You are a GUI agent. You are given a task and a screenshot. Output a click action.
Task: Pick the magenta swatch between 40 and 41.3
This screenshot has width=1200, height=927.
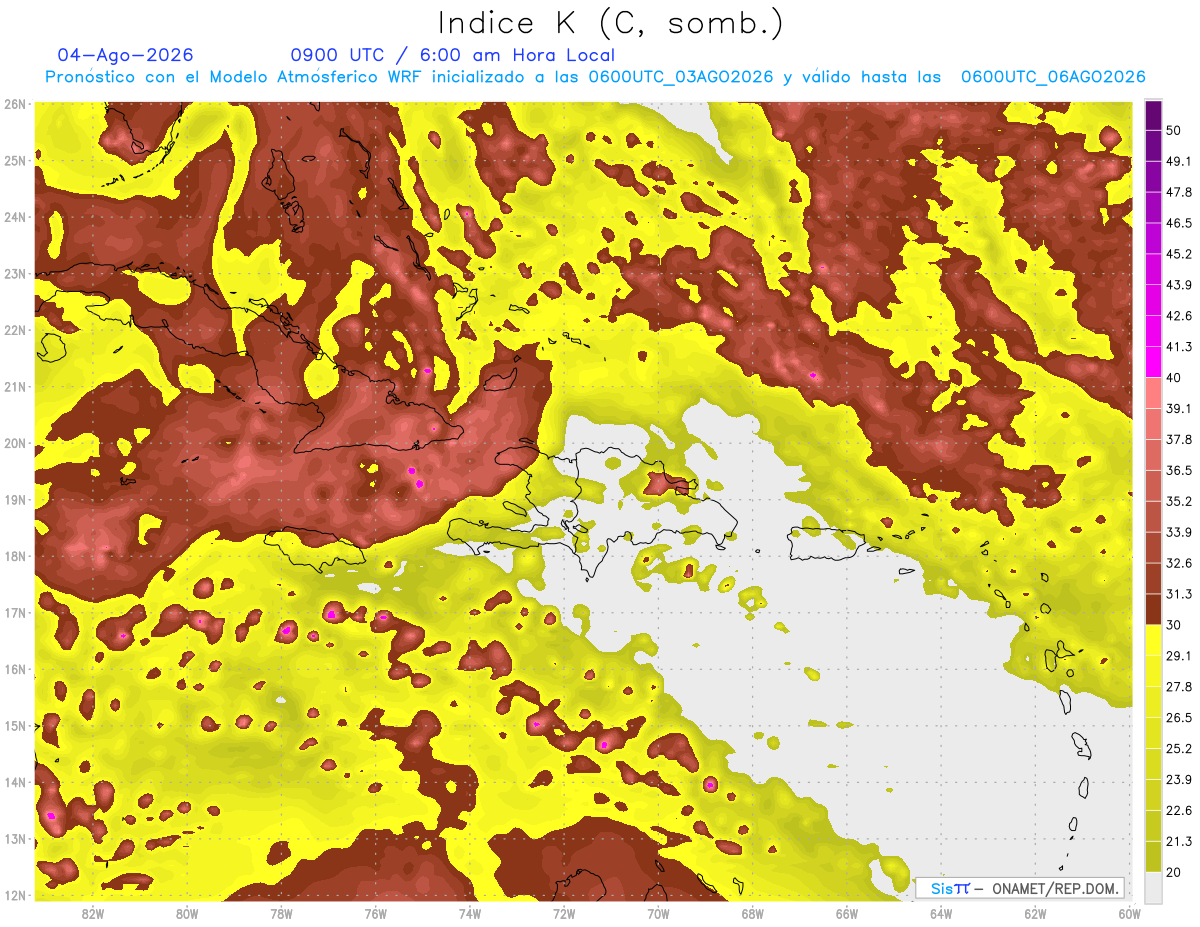[x=1153, y=362]
